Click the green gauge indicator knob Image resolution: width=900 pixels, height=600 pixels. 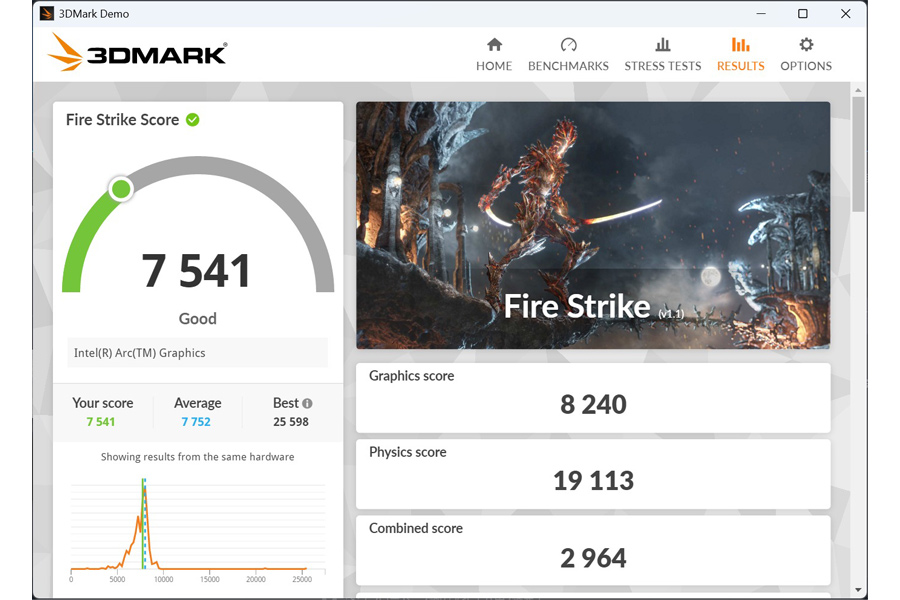click(121, 189)
